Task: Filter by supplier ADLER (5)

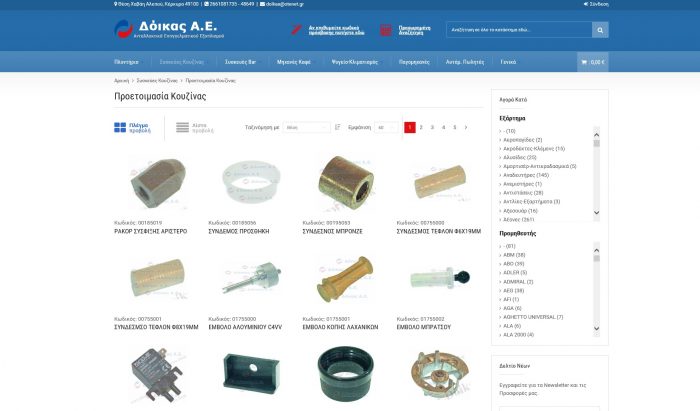Action: click(x=515, y=273)
